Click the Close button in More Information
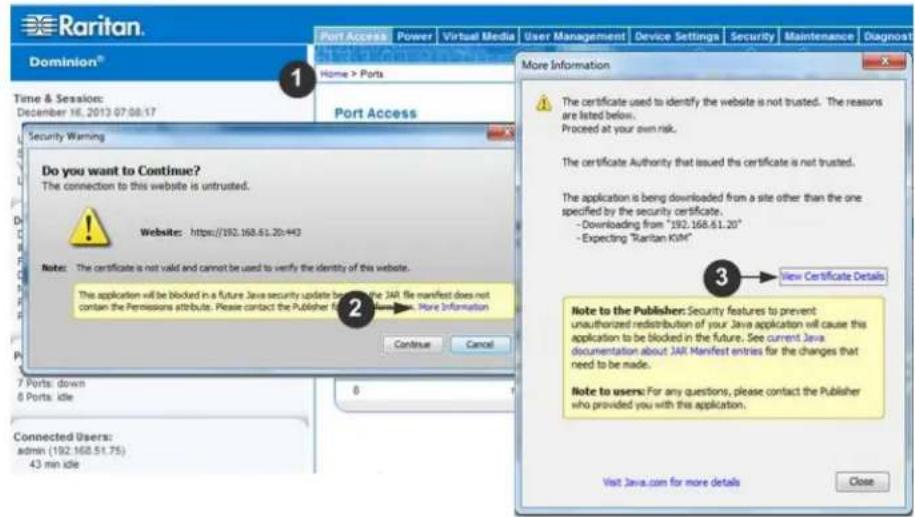The image size is (915, 517). pos(862,481)
